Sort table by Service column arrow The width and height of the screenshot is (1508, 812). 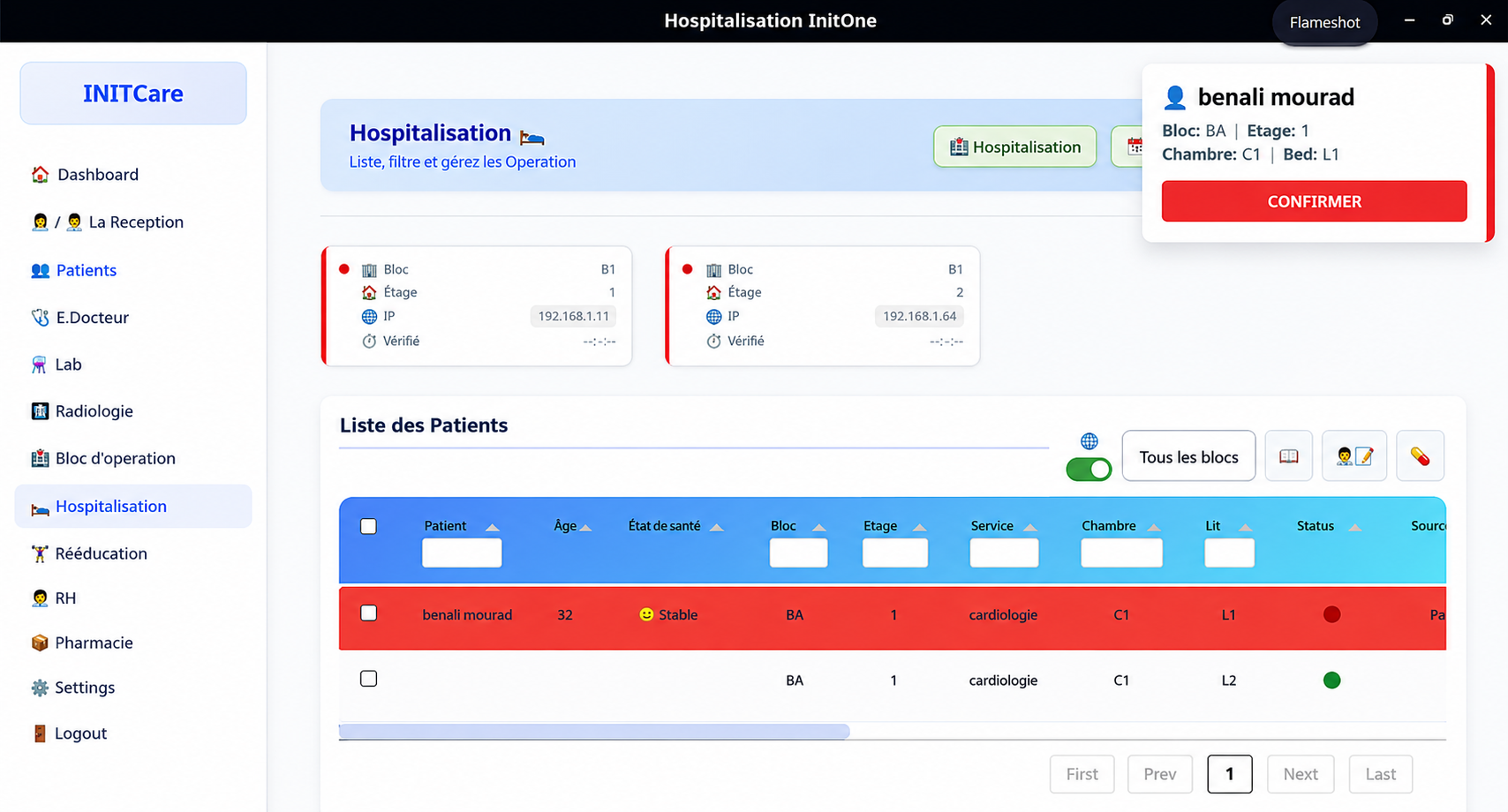[x=1030, y=527]
